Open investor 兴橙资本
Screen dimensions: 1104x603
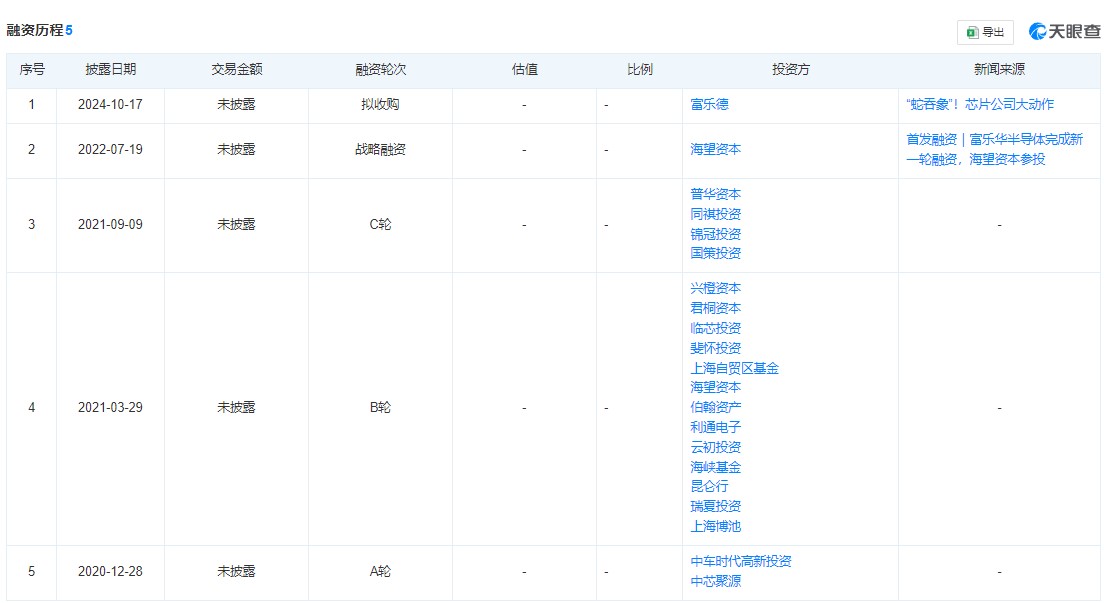coord(715,288)
